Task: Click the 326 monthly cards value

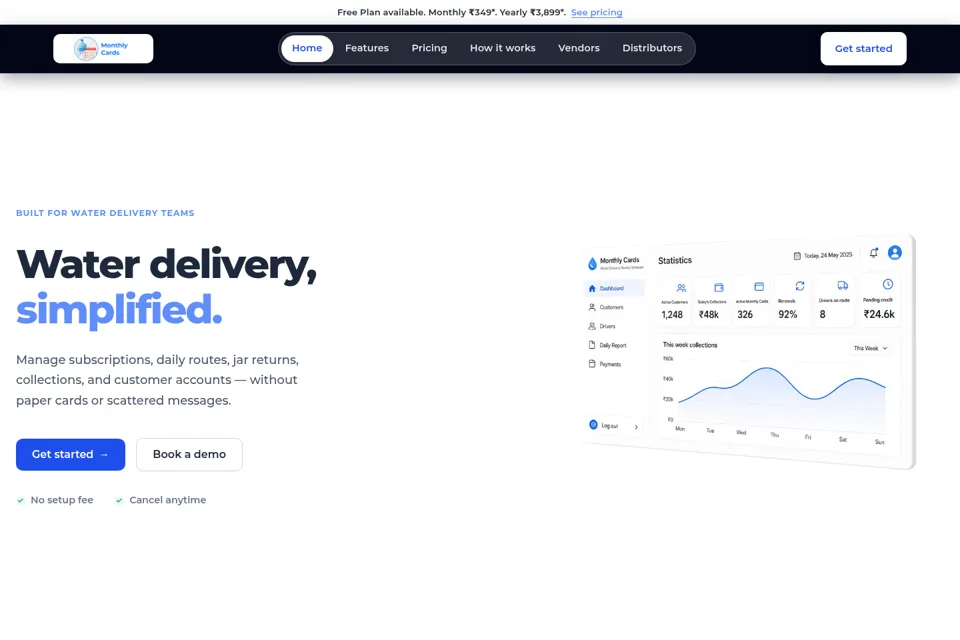Action: coord(745,315)
